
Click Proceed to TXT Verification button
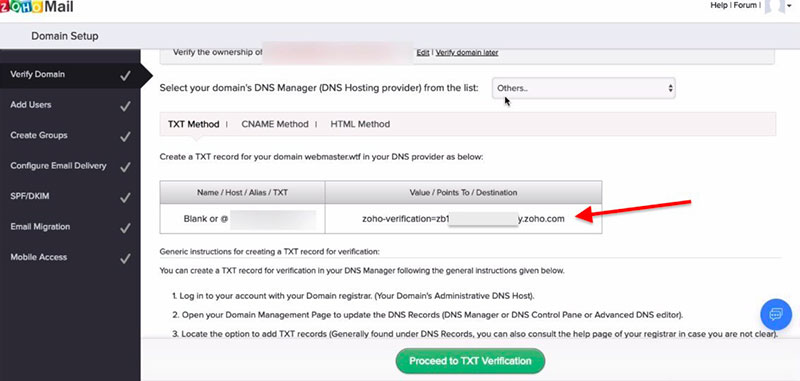click(x=470, y=361)
